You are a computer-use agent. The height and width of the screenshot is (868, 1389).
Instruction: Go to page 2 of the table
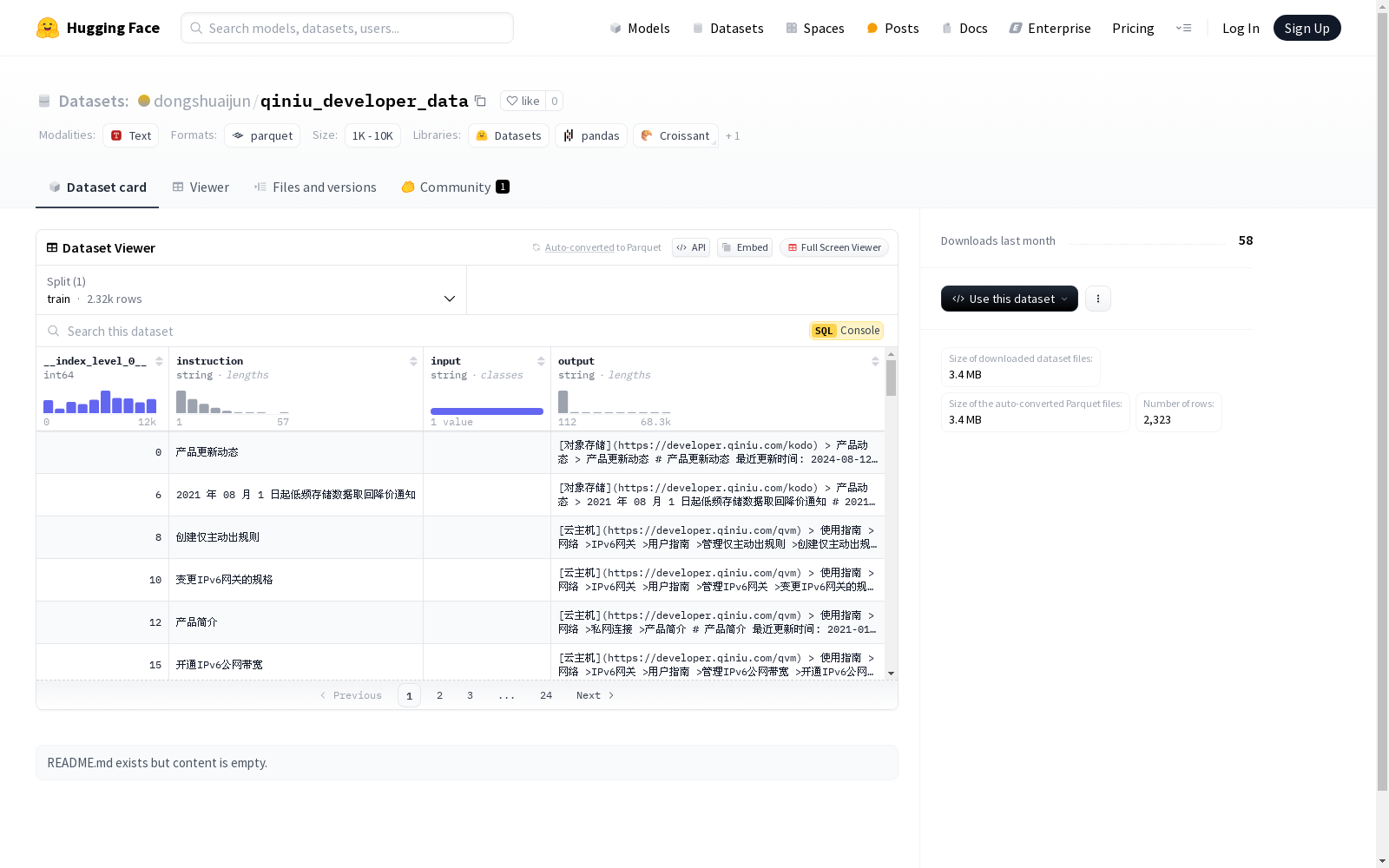pos(440,695)
